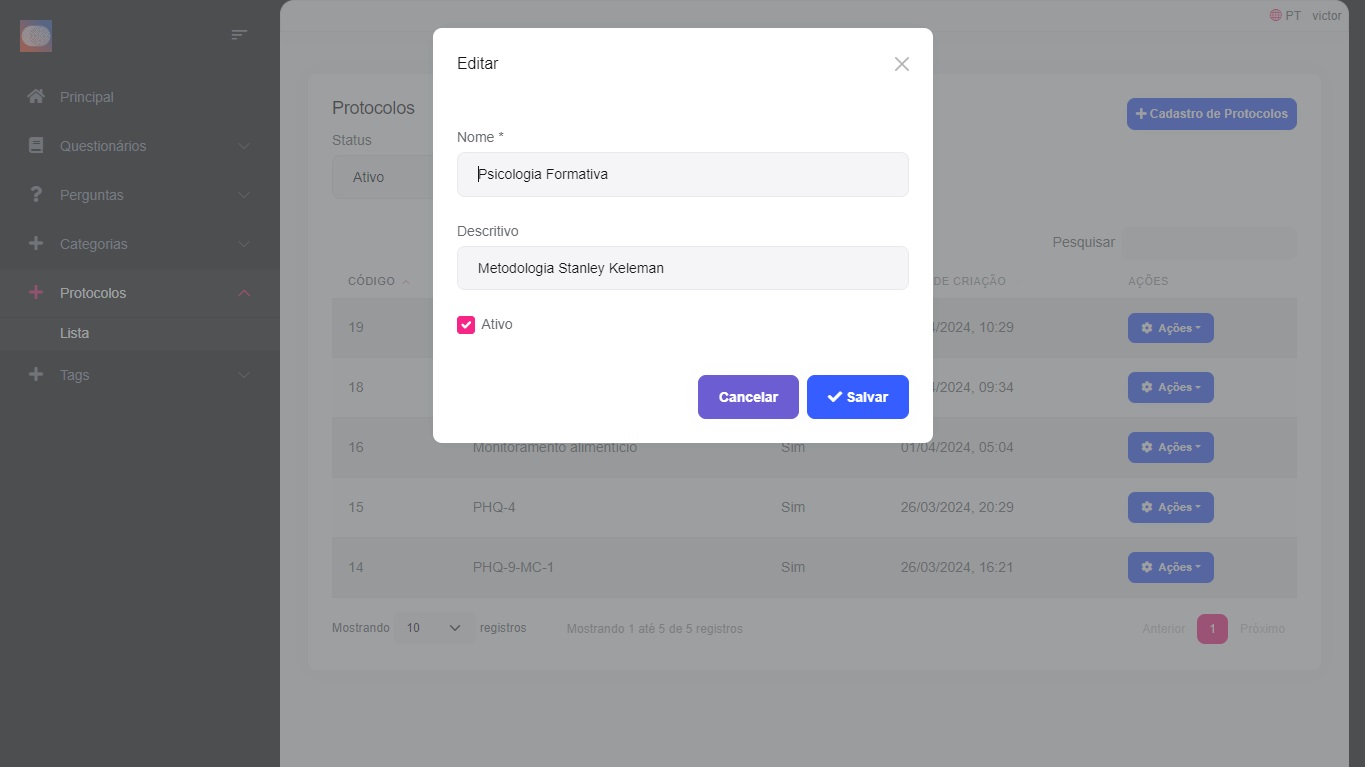Close the Editar dialog with X

click(901, 64)
